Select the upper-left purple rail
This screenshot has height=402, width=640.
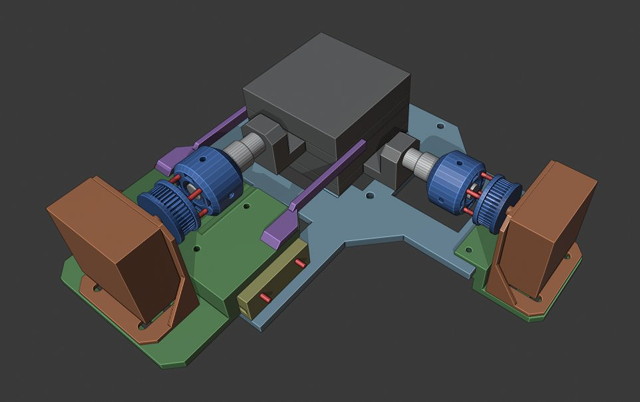point(202,139)
